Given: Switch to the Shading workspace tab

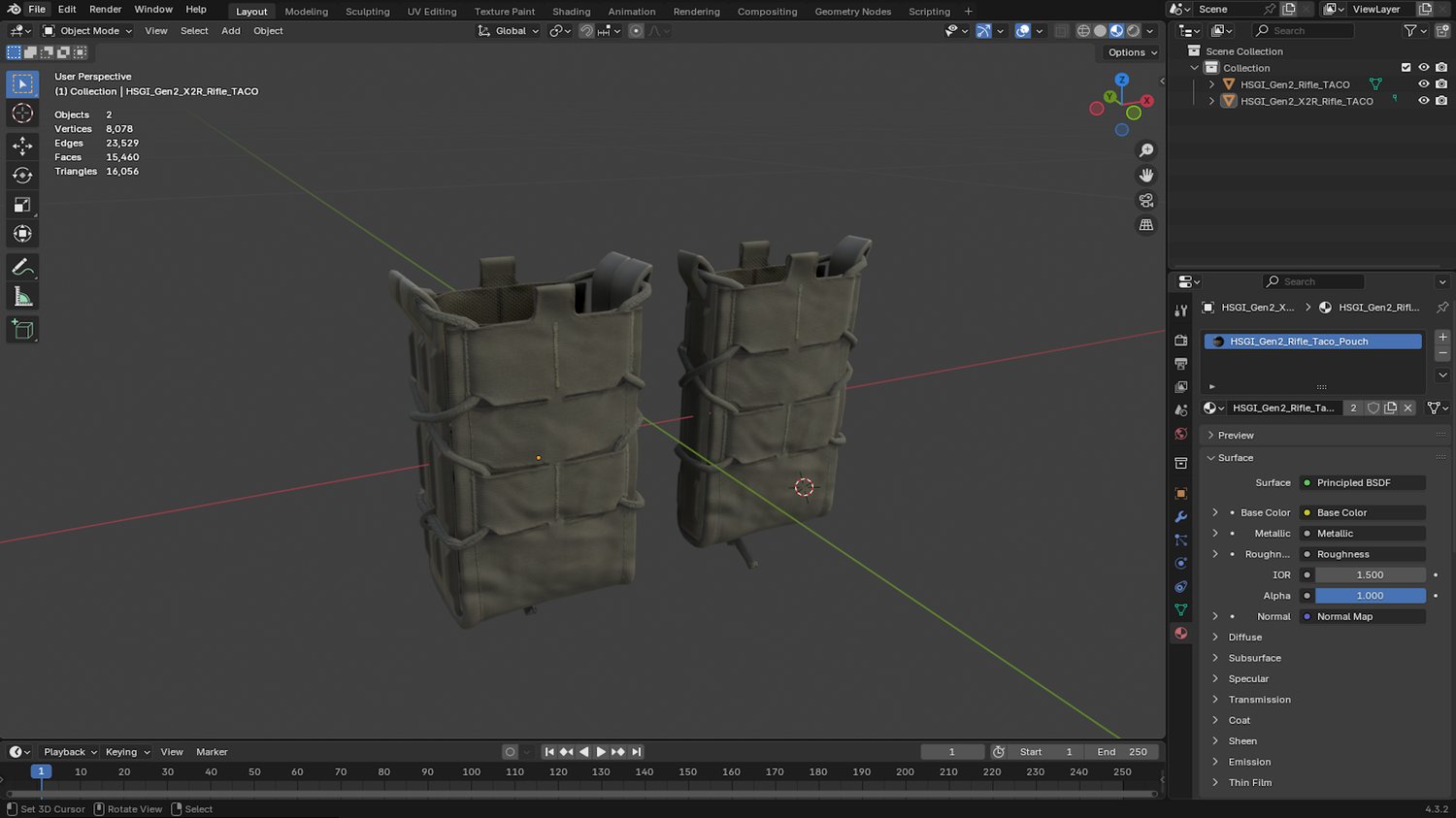Looking at the screenshot, I should 571,12.
